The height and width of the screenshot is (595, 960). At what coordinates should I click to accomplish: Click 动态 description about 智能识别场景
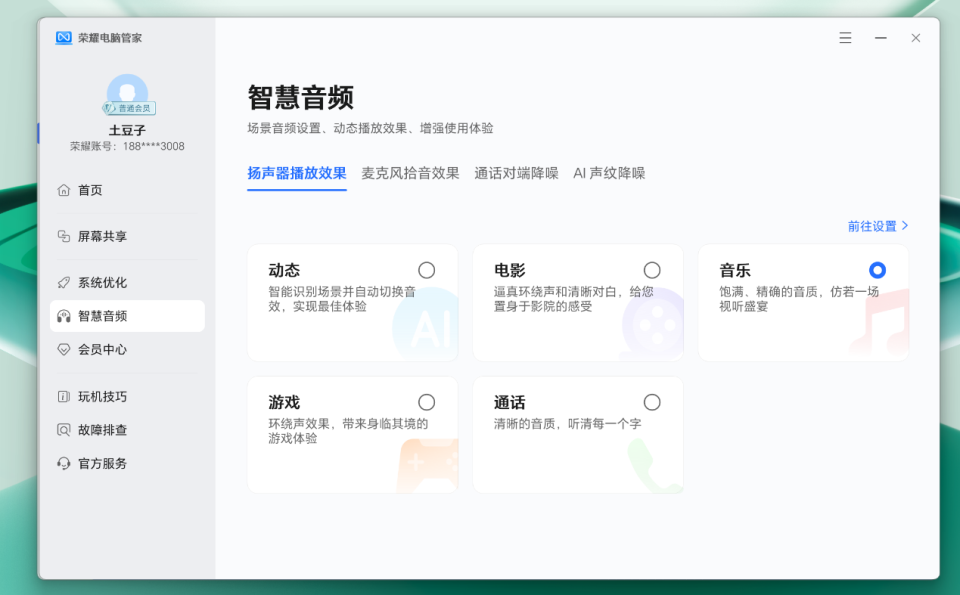(x=342, y=299)
